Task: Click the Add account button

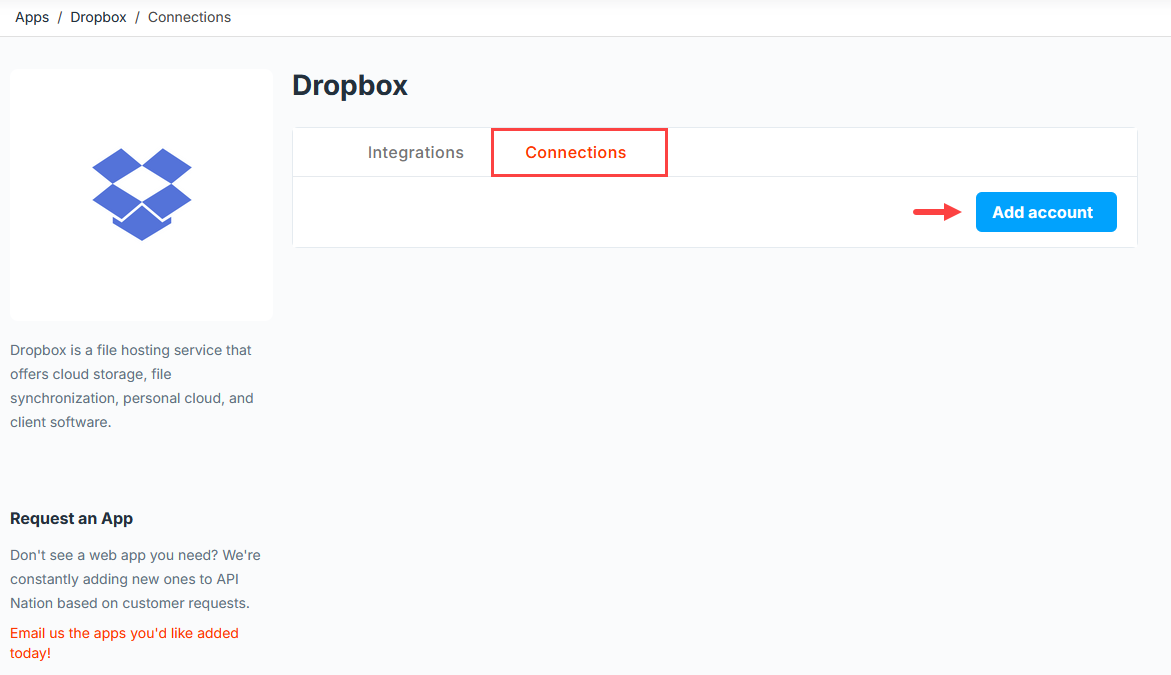Action: tap(1046, 212)
